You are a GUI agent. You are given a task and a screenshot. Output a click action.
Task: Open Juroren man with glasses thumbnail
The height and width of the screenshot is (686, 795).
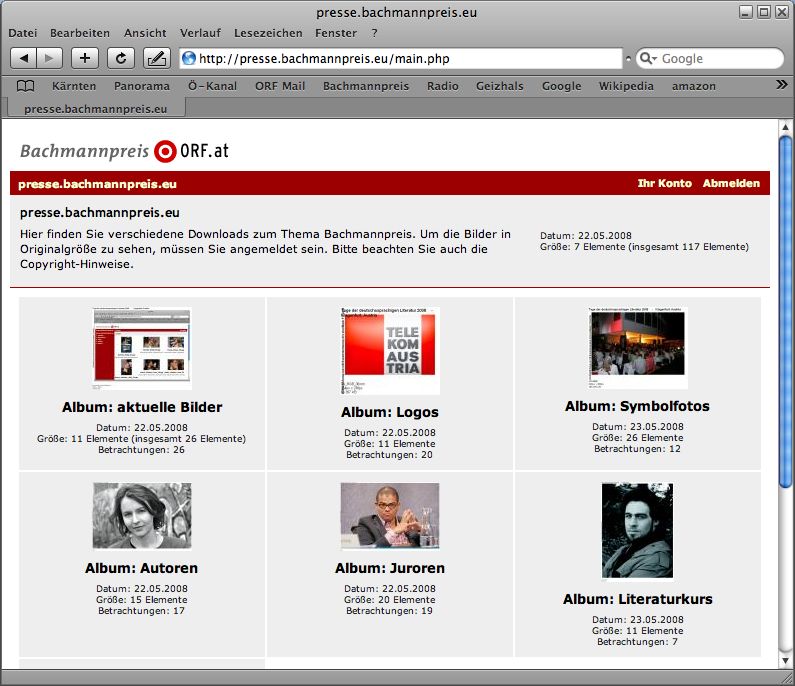tap(390, 515)
